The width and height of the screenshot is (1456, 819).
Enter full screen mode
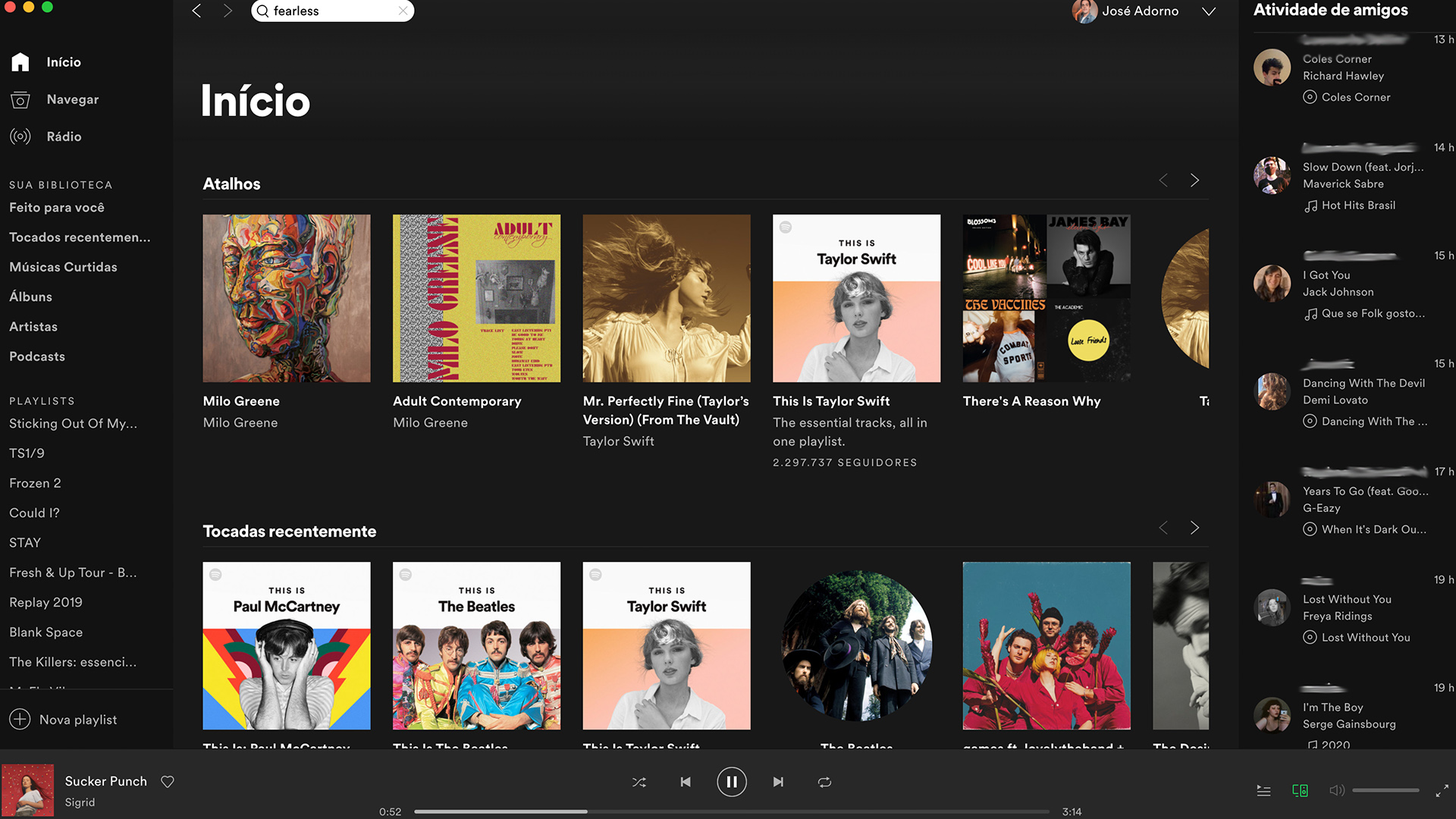pyautogui.click(x=1442, y=791)
